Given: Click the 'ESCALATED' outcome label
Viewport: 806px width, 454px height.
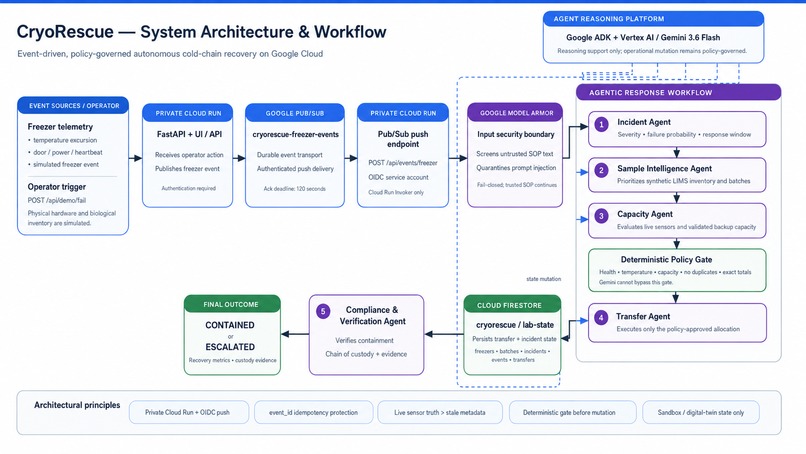Looking at the screenshot, I should [x=230, y=347].
